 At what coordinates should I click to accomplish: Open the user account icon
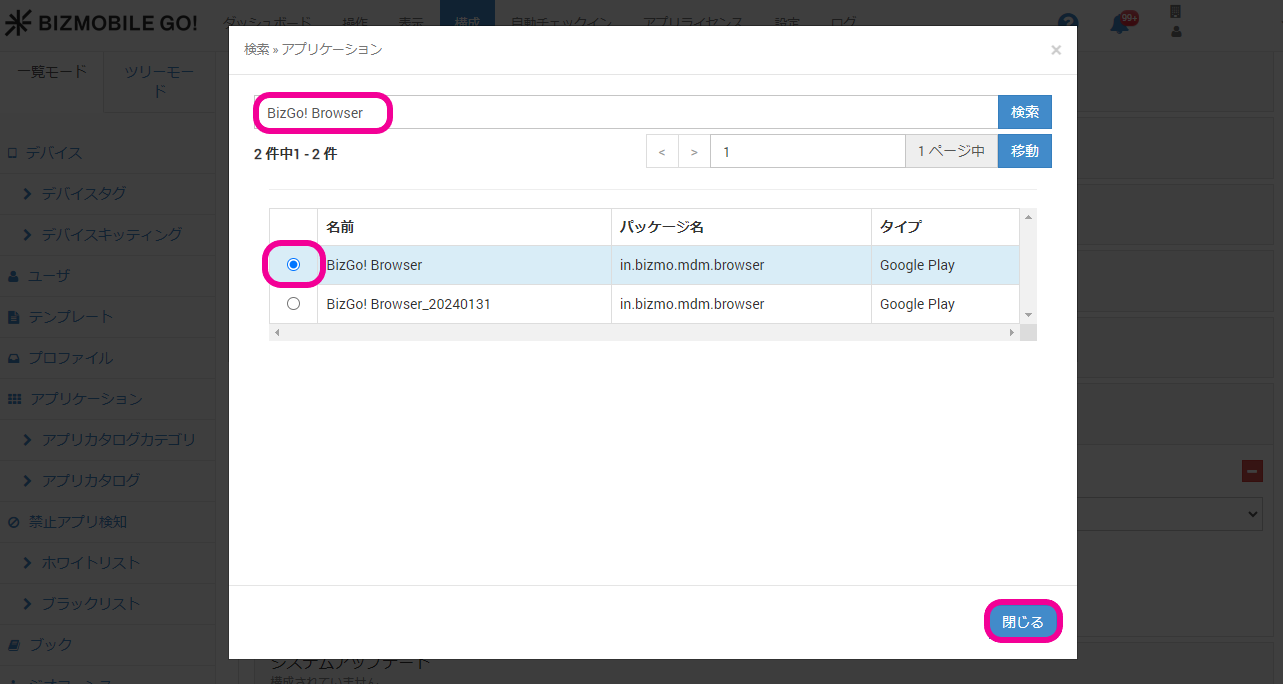(x=1176, y=31)
